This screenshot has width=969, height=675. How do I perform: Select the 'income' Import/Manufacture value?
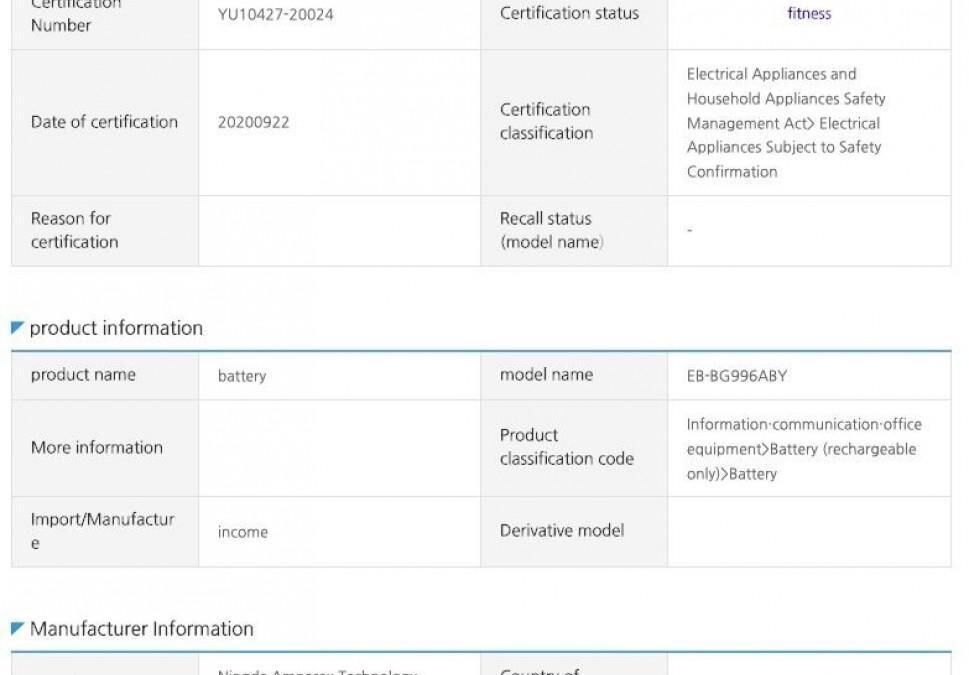pos(243,532)
